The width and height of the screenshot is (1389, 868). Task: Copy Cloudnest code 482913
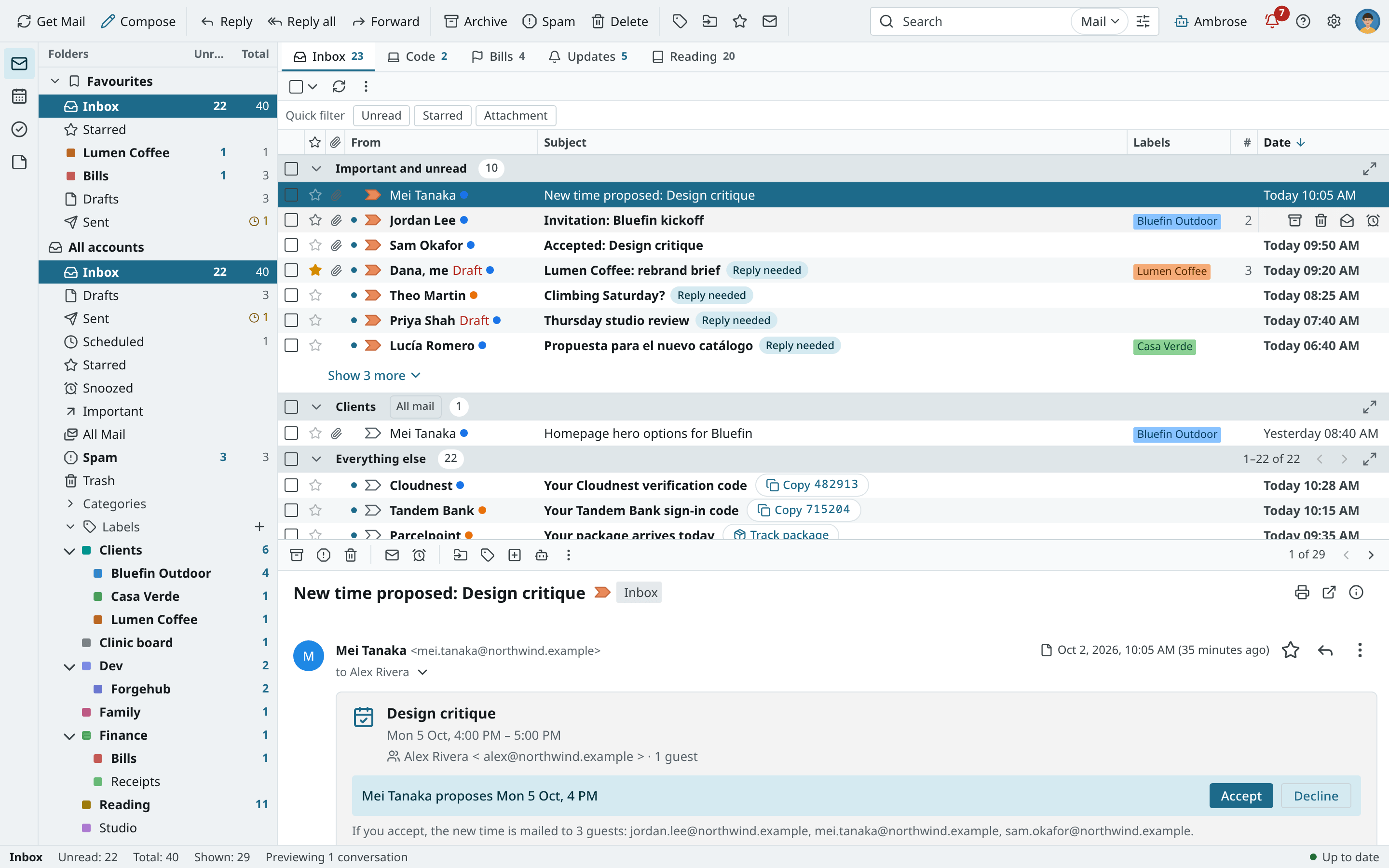point(812,485)
